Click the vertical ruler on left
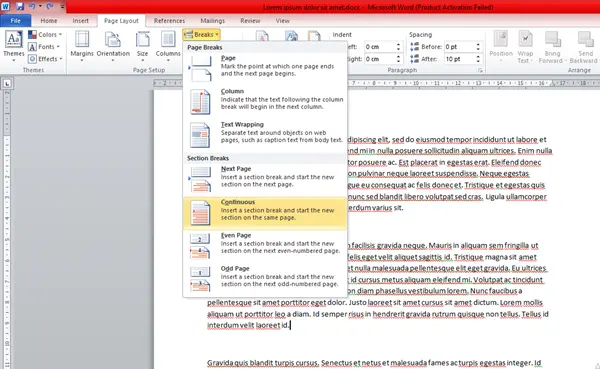This screenshot has width=600, height=369. click(7, 230)
